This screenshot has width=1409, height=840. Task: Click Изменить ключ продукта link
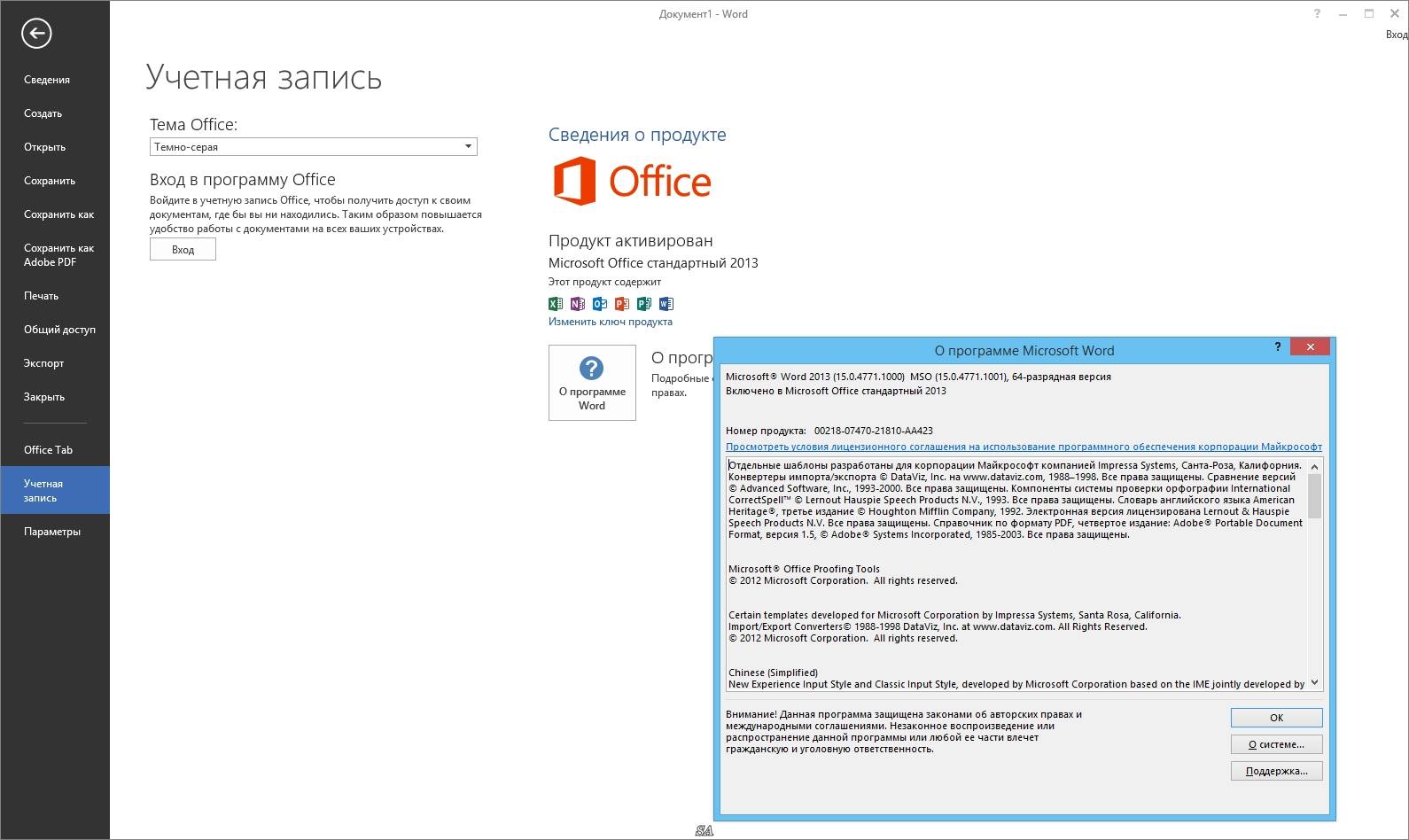tap(611, 322)
